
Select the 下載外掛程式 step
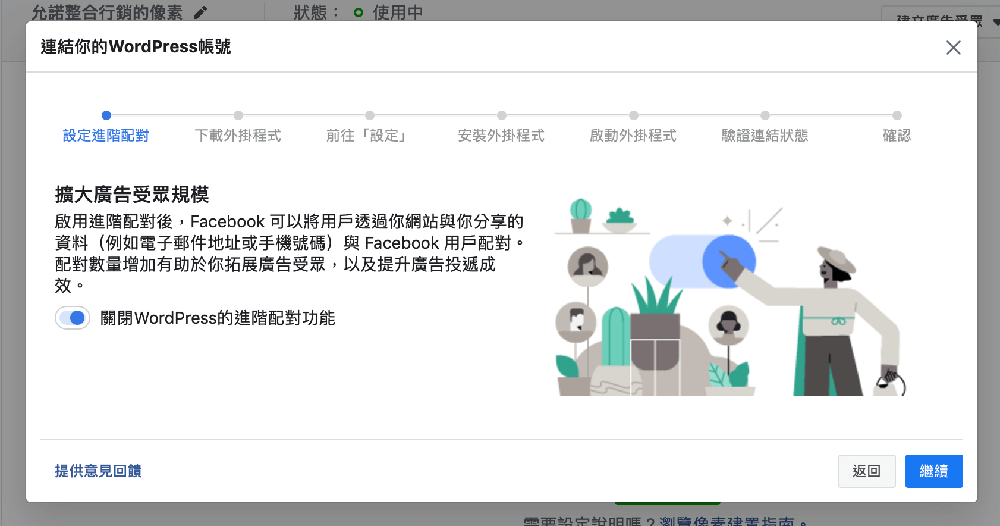(238, 135)
